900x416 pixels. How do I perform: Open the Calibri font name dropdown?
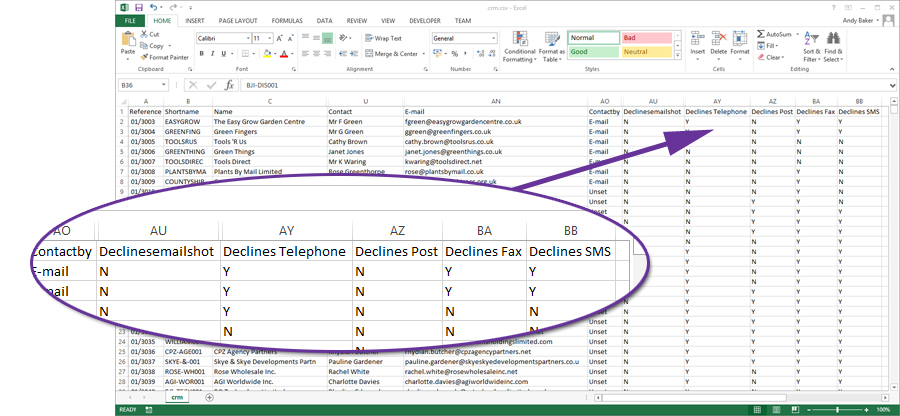point(249,38)
